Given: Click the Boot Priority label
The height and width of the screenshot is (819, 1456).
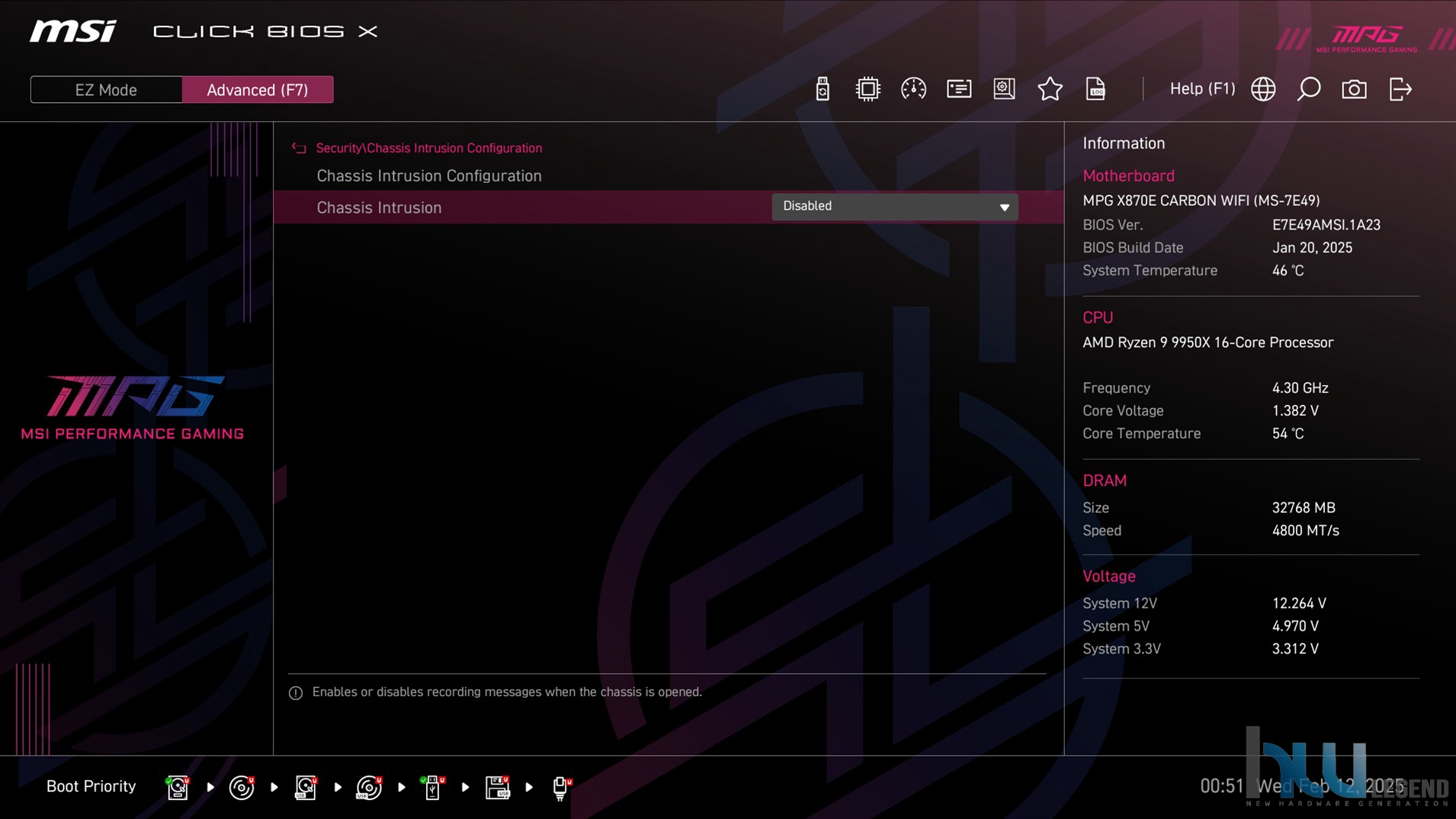Looking at the screenshot, I should (91, 786).
